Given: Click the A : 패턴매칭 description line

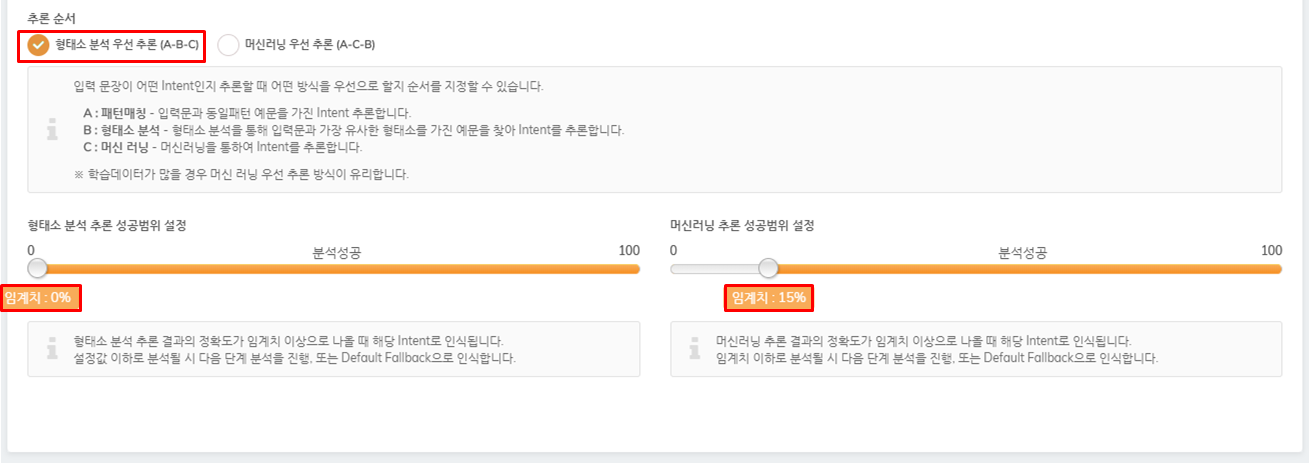Looking at the screenshot, I should (x=247, y=113).
